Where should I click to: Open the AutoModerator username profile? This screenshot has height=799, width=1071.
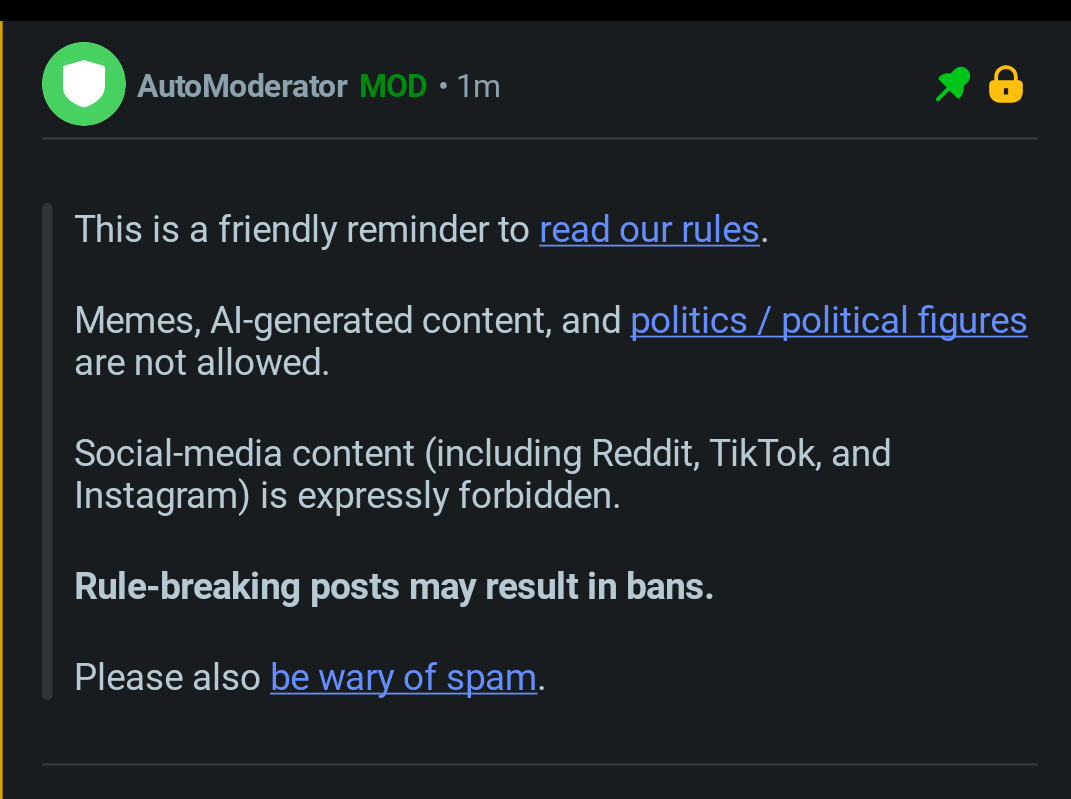tap(242, 87)
